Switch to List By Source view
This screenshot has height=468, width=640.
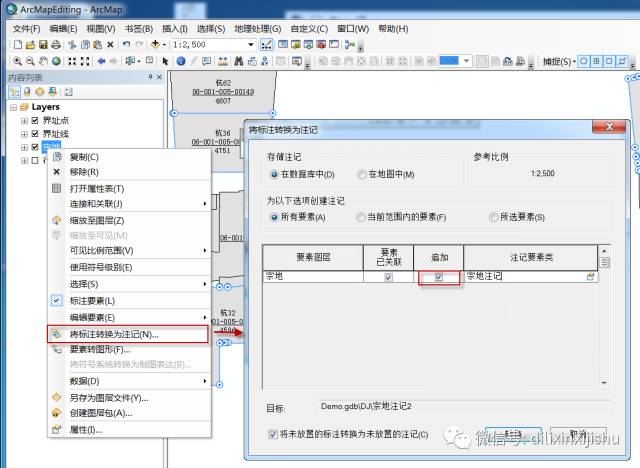tap(27, 92)
